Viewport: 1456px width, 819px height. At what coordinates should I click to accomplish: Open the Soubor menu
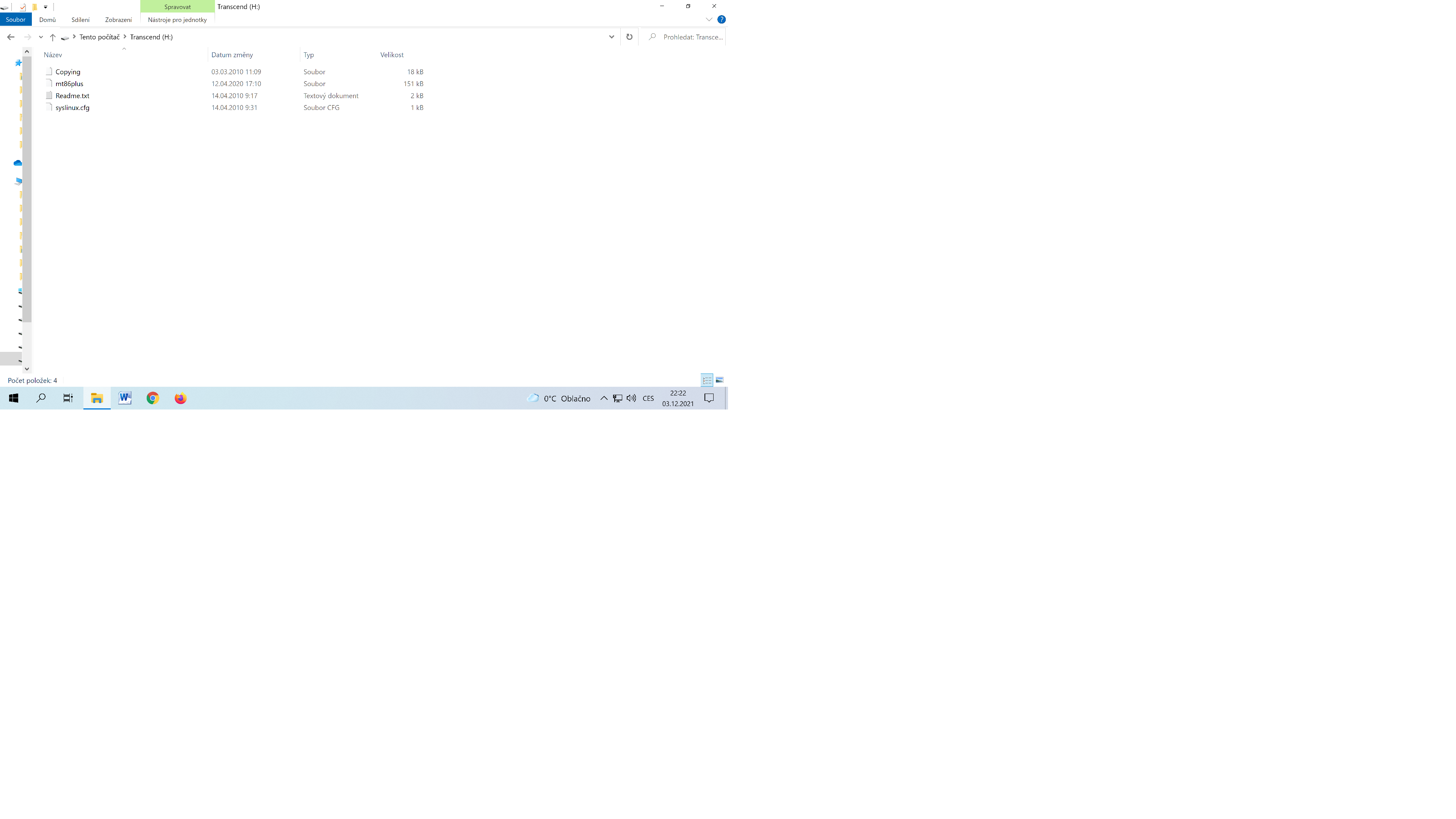point(16,20)
